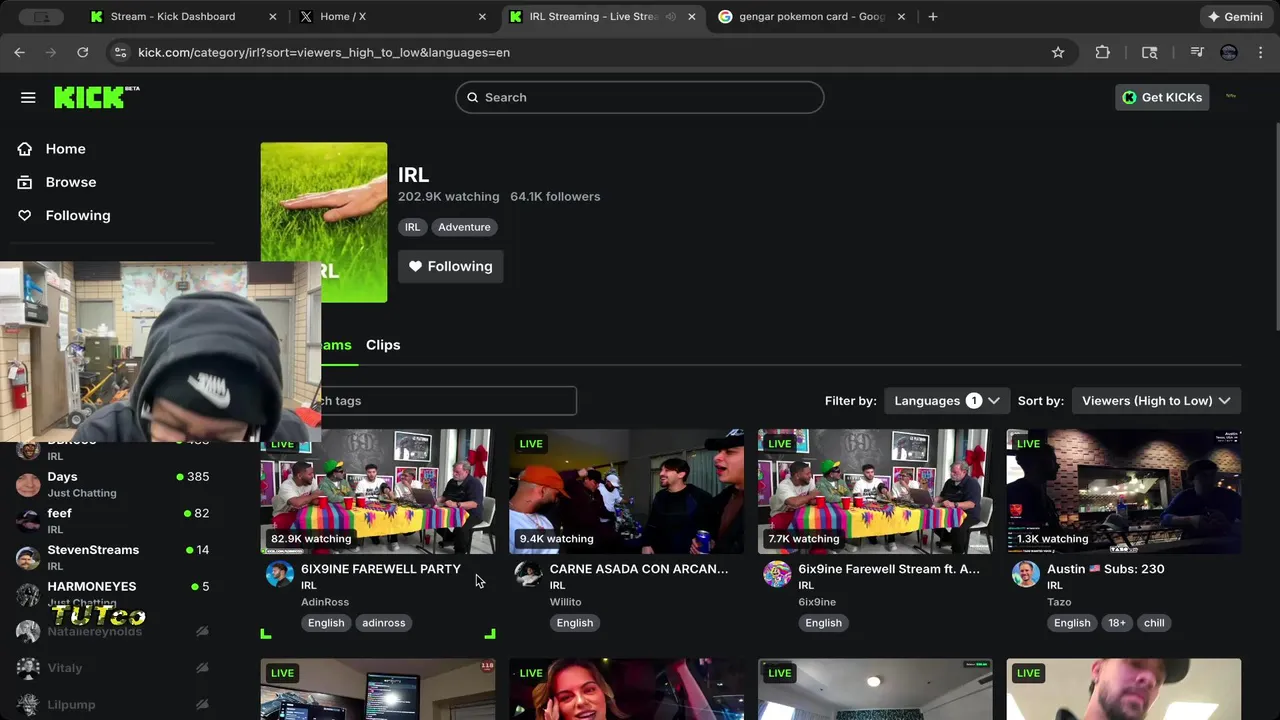
Task: Click the 18+ tag on Austin stream
Action: click(x=1117, y=623)
